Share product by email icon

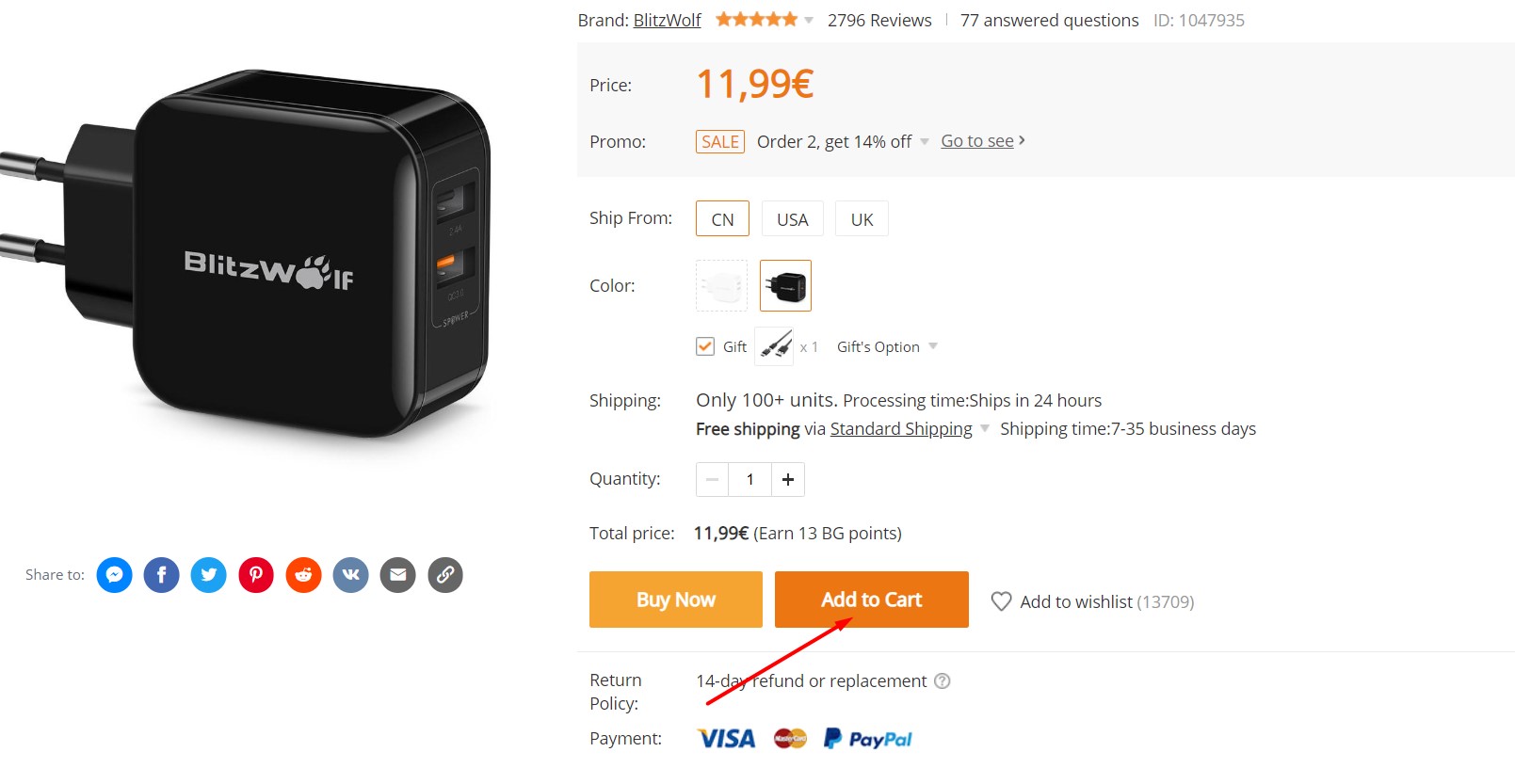click(x=398, y=575)
